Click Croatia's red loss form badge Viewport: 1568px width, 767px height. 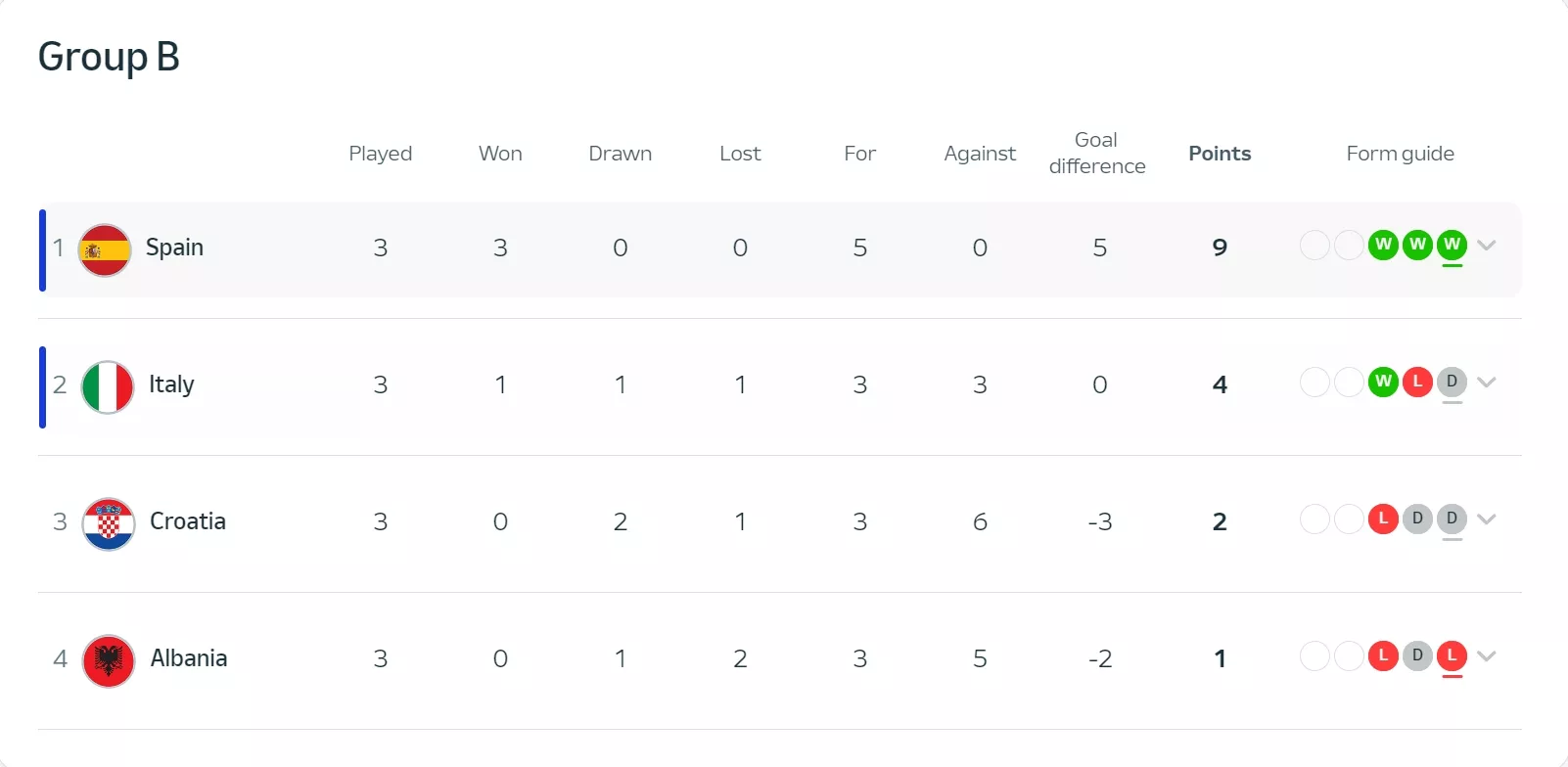1383,519
